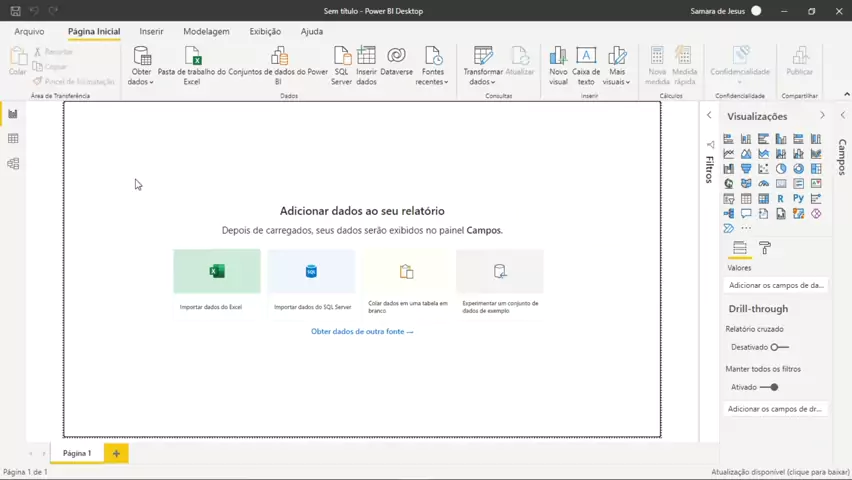This screenshot has width=852, height=480.
Task: Insert a Caixa de texto
Action: click(586, 65)
